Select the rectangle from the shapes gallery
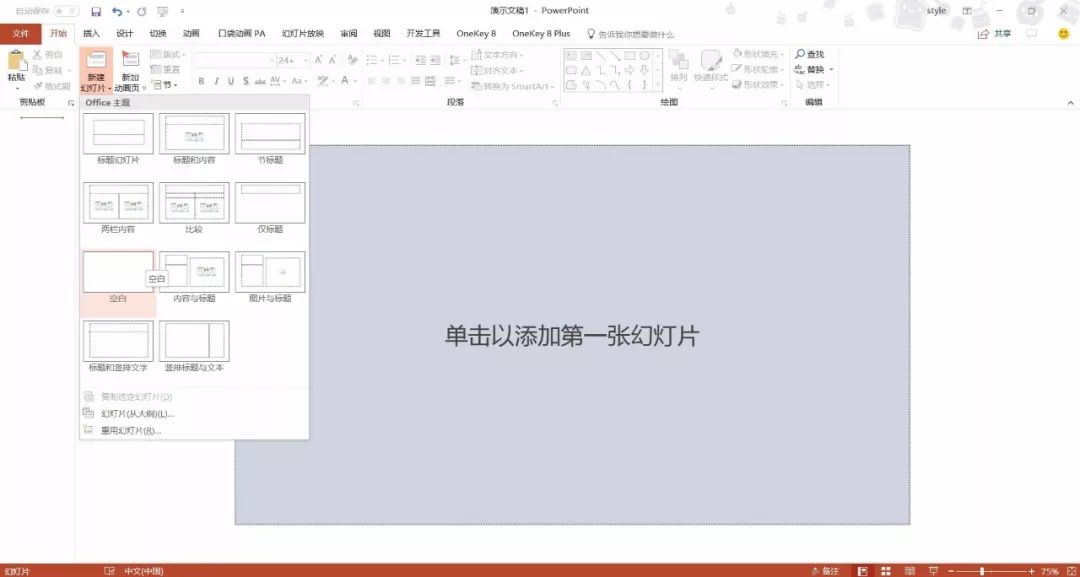Image resolution: width=1080 pixels, height=577 pixels. tap(630, 55)
